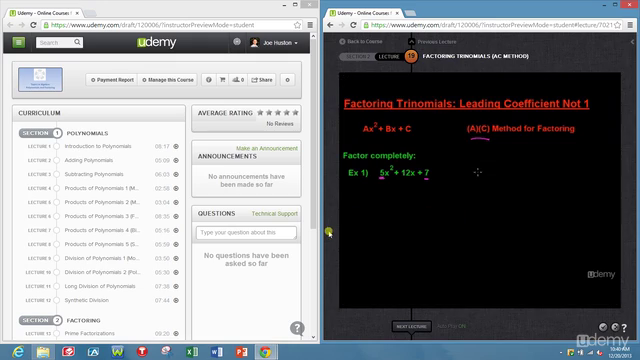
Task: Click play indicator on Lecture 6 row
Action: click(176, 216)
